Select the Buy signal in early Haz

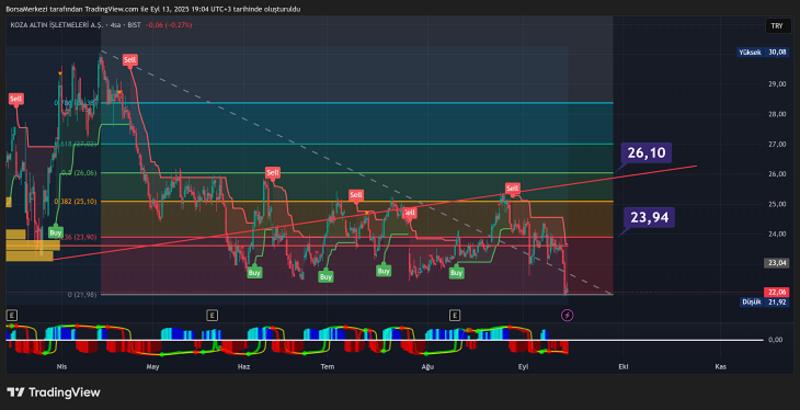click(x=254, y=273)
